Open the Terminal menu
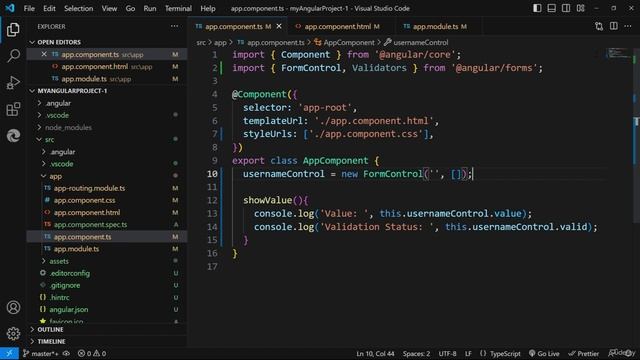Image resolution: width=640 pixels, height=360 pixels. coord(178,8)
